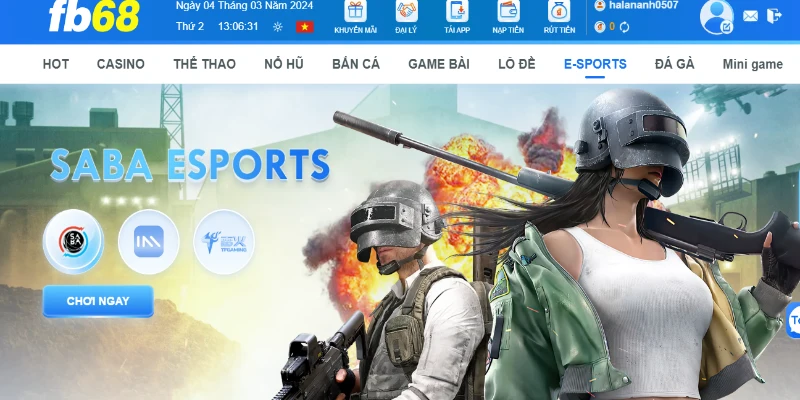Click the date Ngày 04 Tháng 03 Năm 2024
Viewport: 800px width, 400px height.
click(x=244, y=6)
